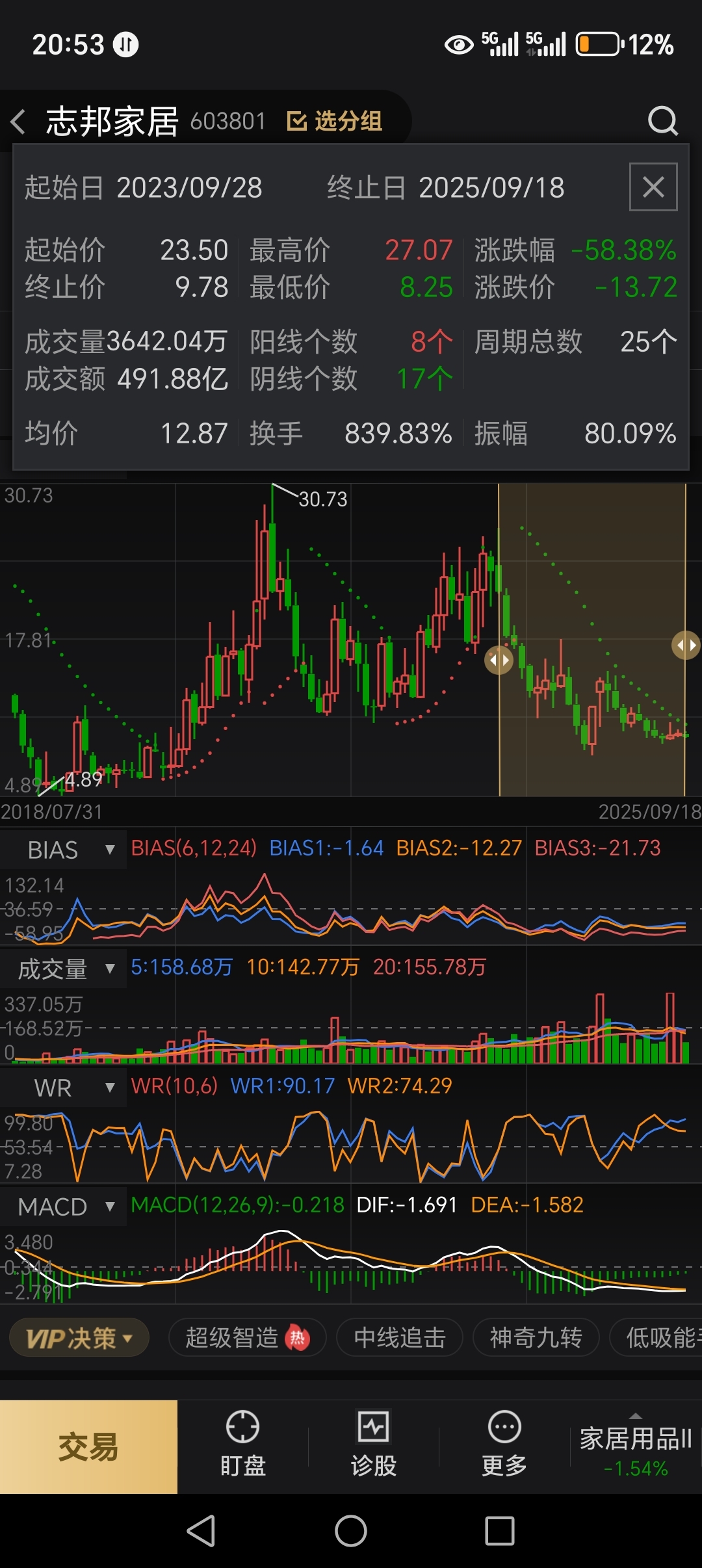Screen dimensions: 702x1568
Task: Tap the battery 12% status indicator
Action: coord(625,44)
